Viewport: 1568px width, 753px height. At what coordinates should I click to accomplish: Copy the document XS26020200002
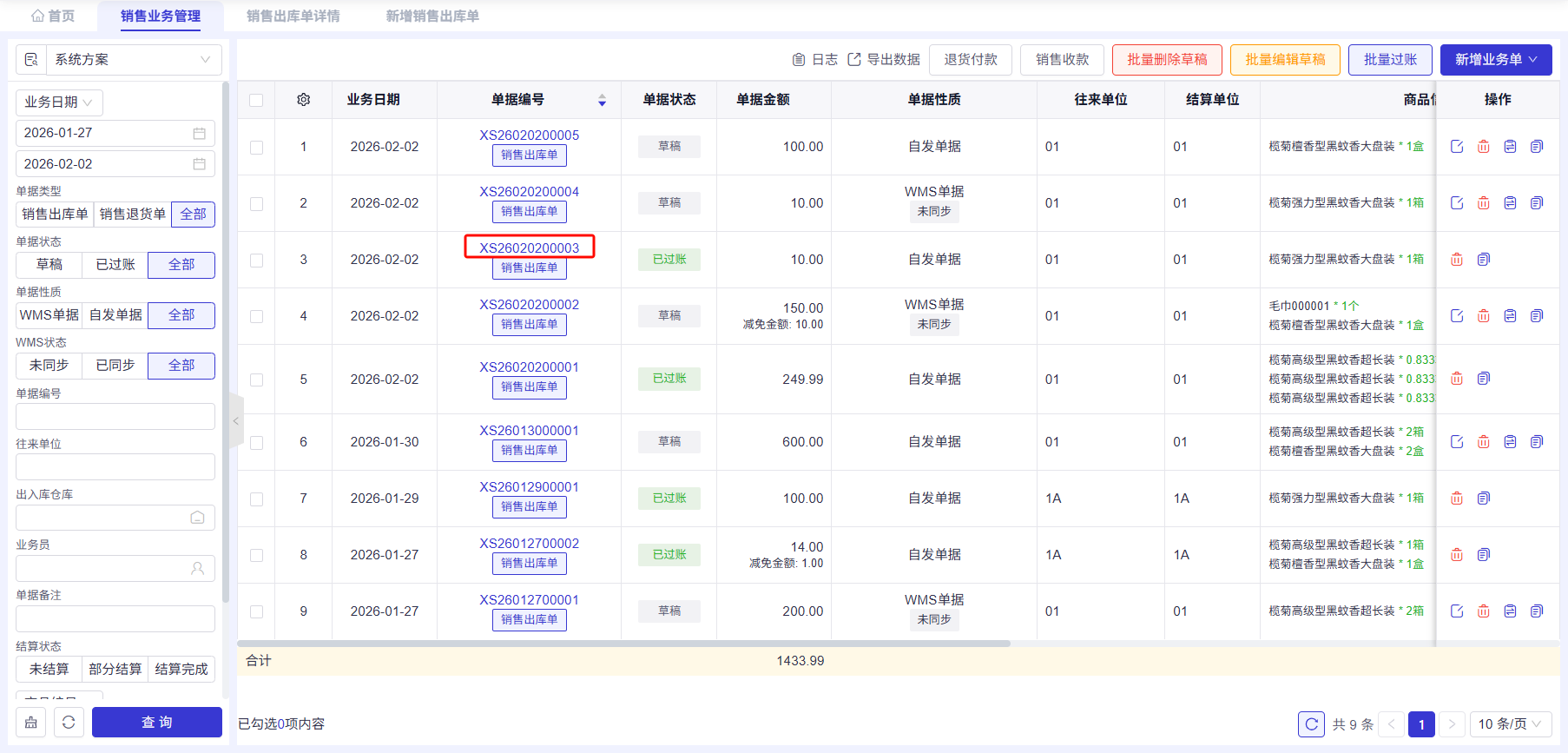(x=1537, y=316)
